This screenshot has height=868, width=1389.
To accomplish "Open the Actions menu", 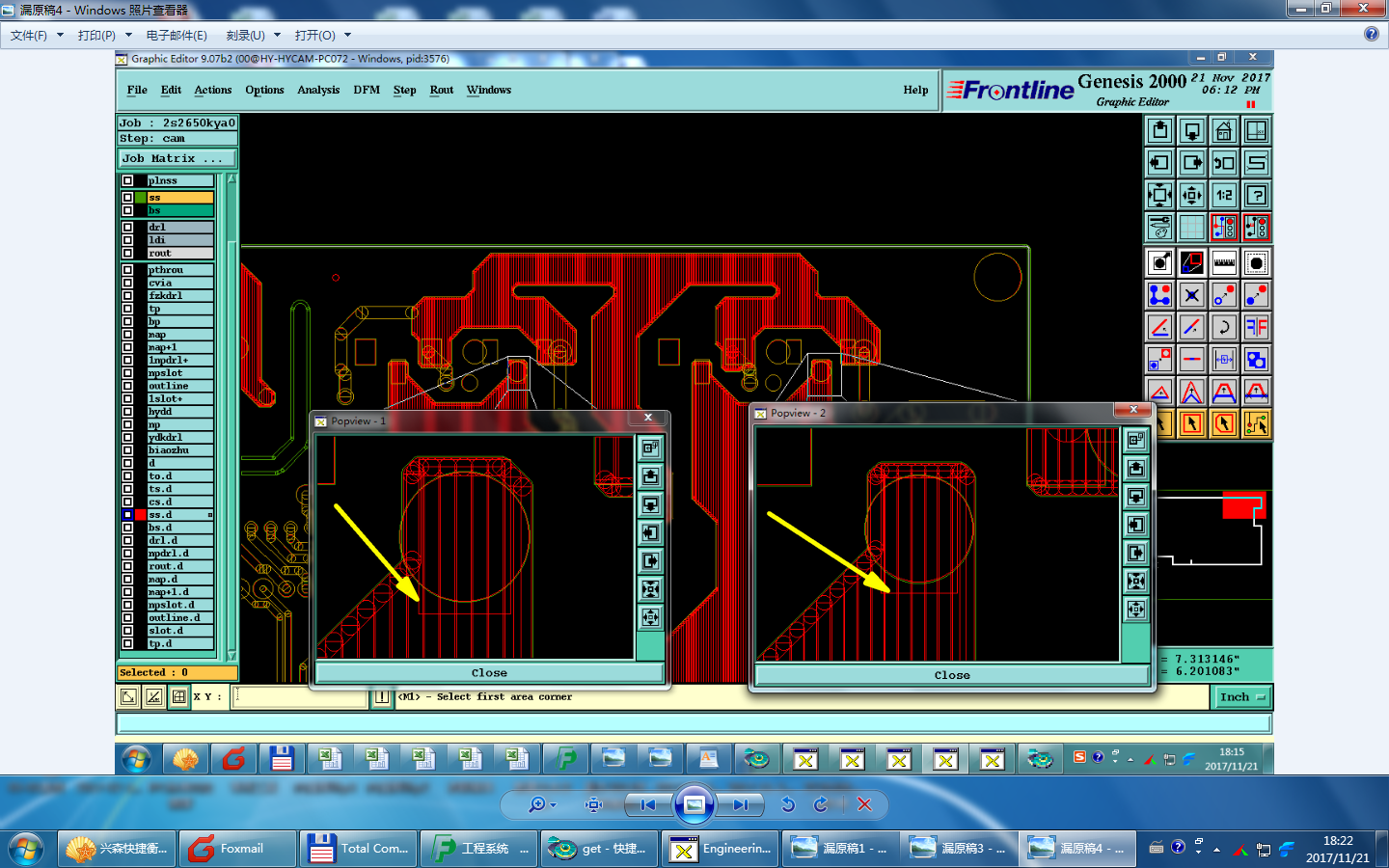I will click(212, 90).
